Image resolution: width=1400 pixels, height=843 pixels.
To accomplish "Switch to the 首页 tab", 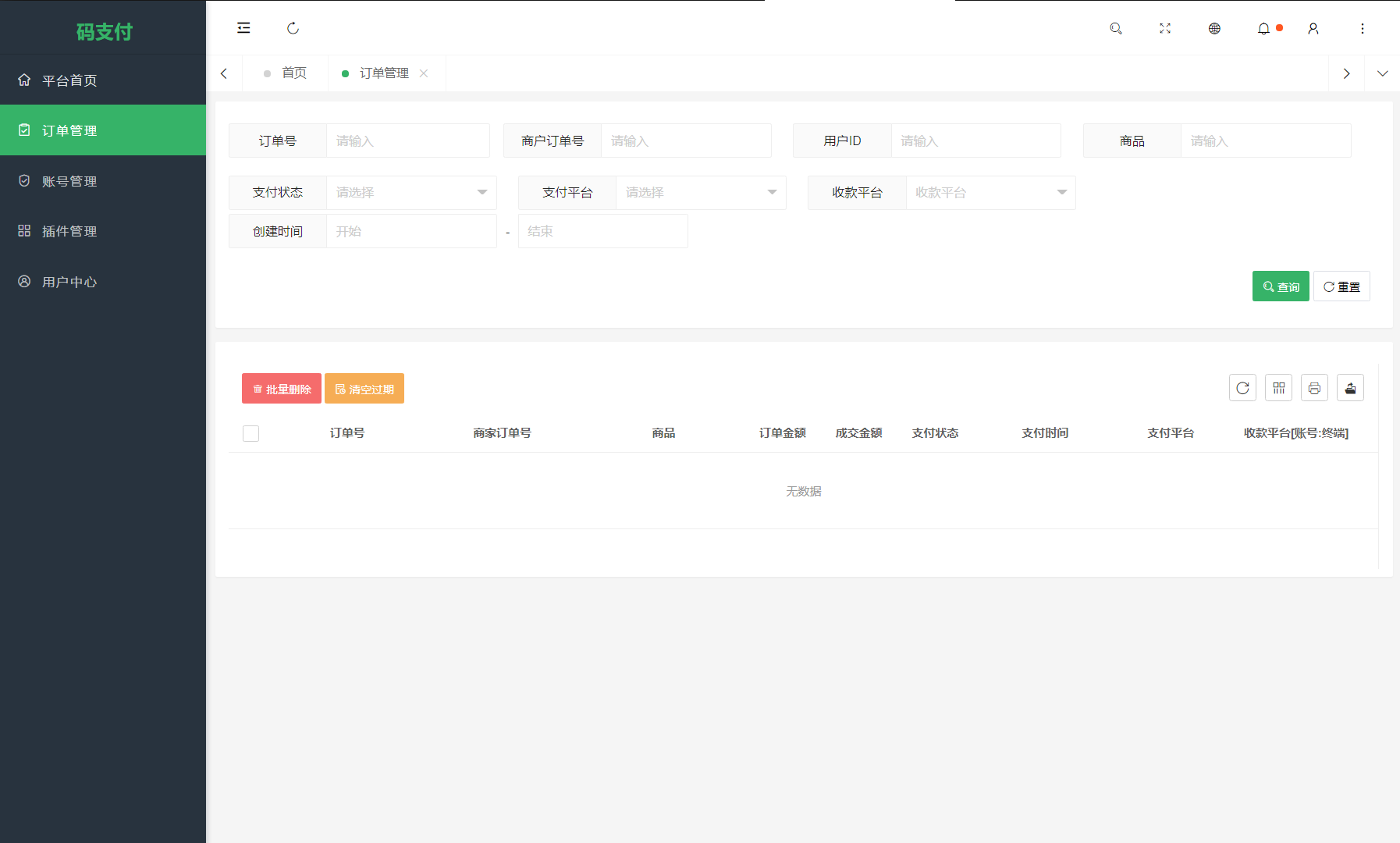I will [x=294, y=73].
